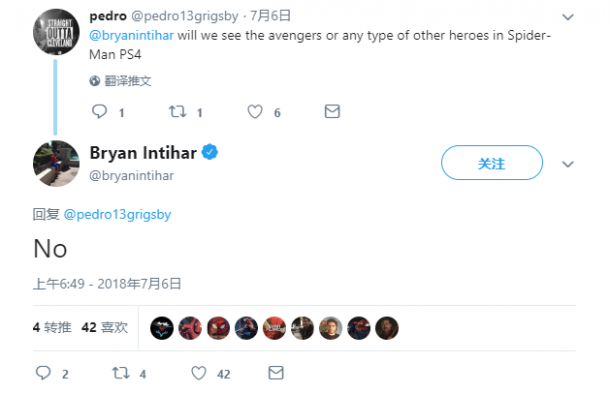610x394 pixels.
Task: Click the globe translate tweet icon
Action: [95, 81]
